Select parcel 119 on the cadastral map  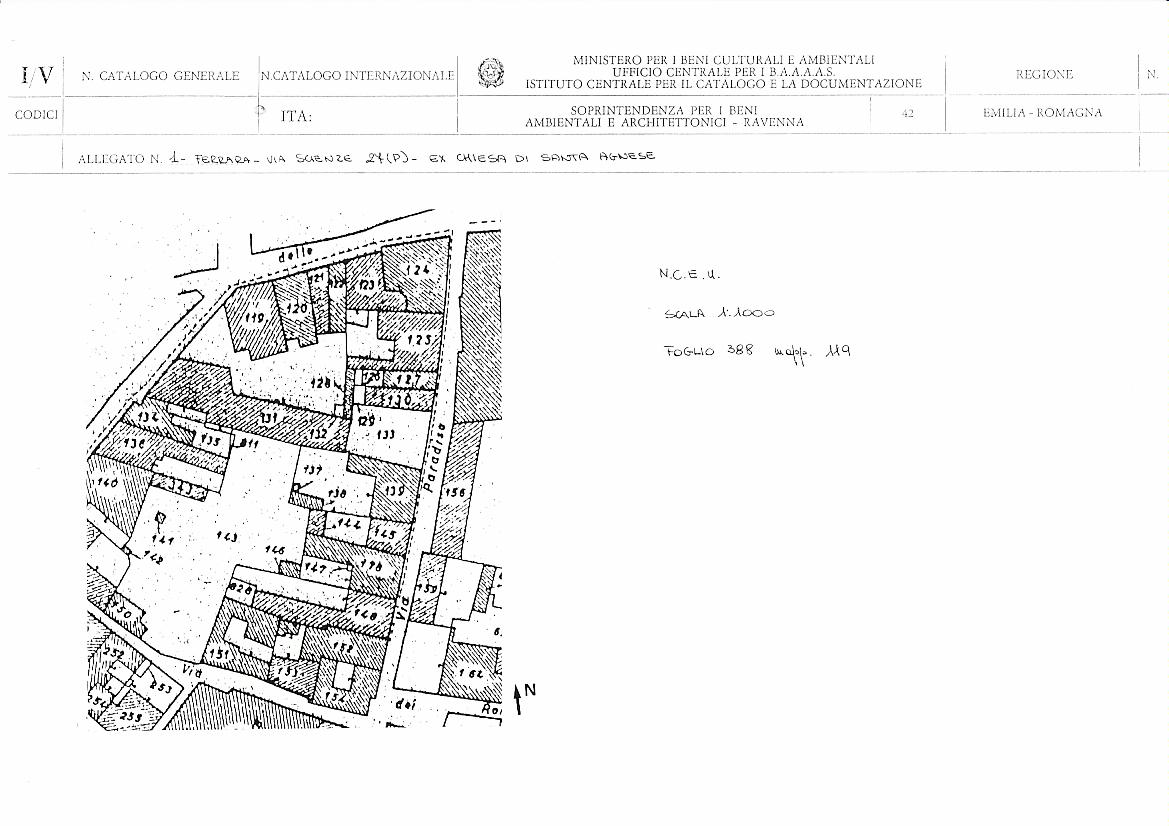tap(252, 319)
